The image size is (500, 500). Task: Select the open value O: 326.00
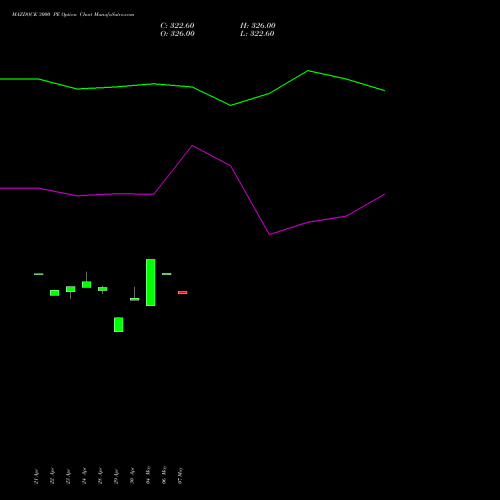[177, 34]
